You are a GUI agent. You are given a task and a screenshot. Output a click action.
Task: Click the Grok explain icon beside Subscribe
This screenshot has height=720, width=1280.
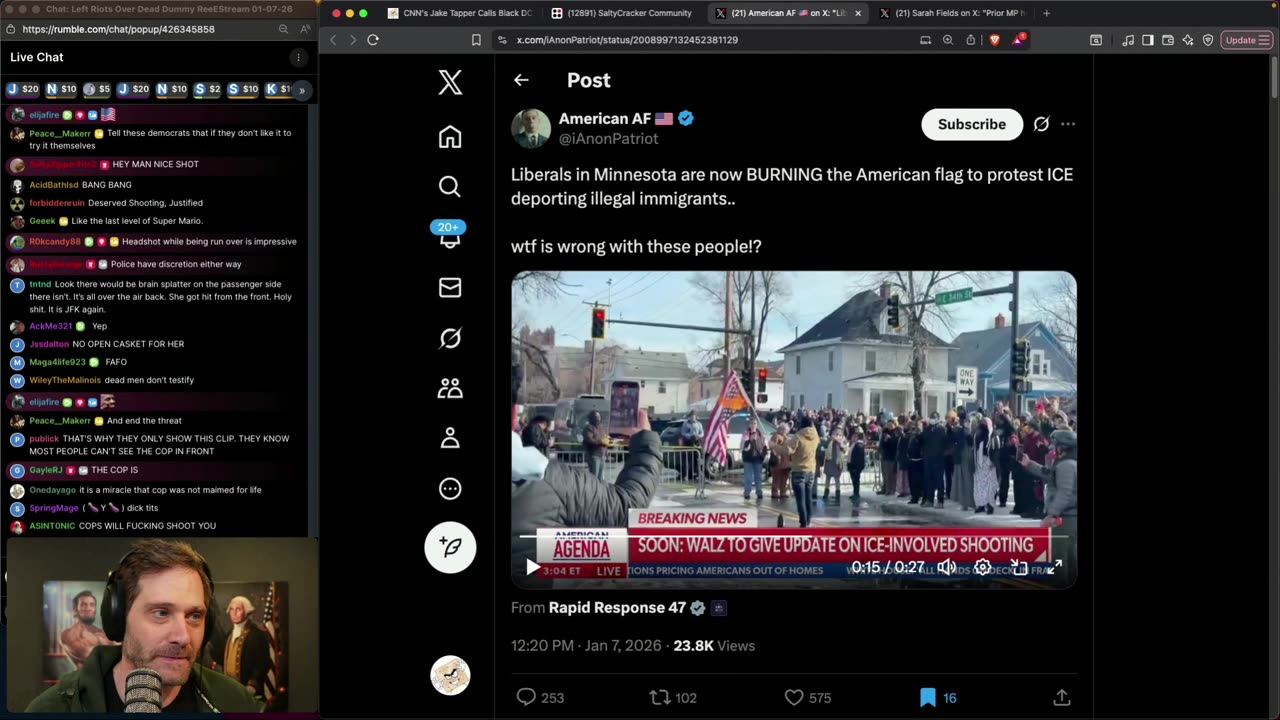pos(1041,124)
